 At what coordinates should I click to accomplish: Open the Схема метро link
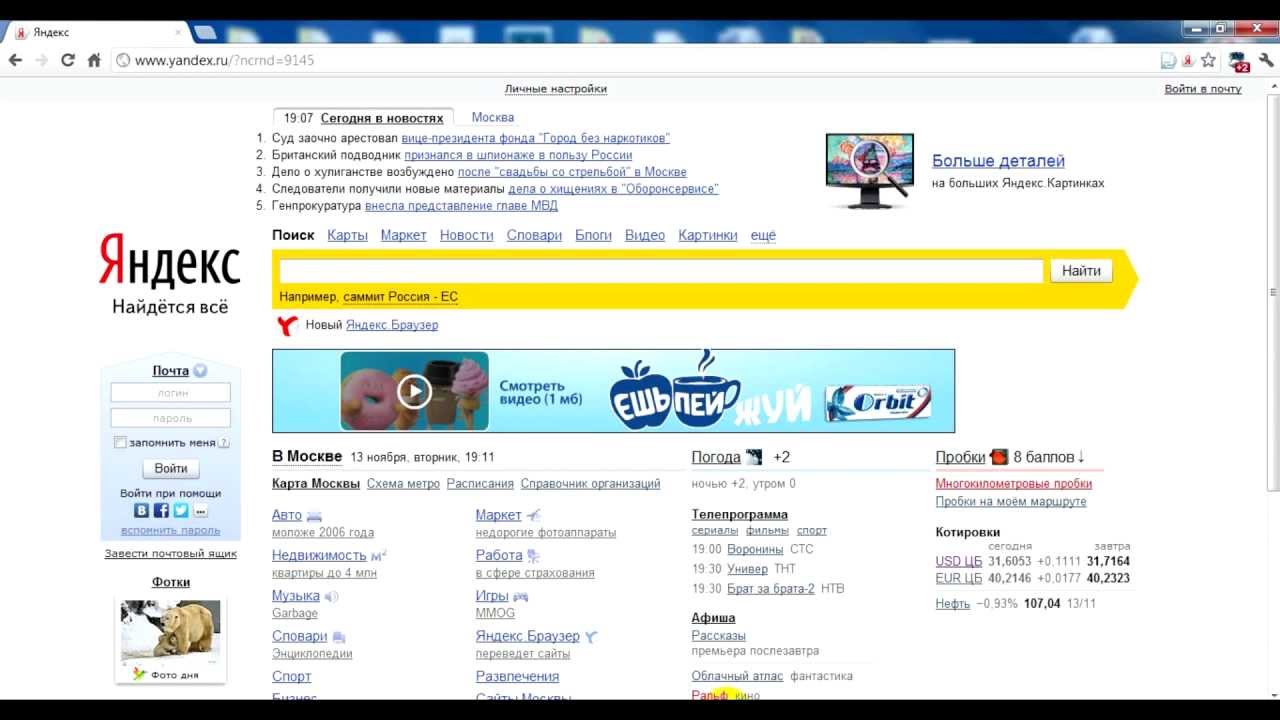point(403,483)
